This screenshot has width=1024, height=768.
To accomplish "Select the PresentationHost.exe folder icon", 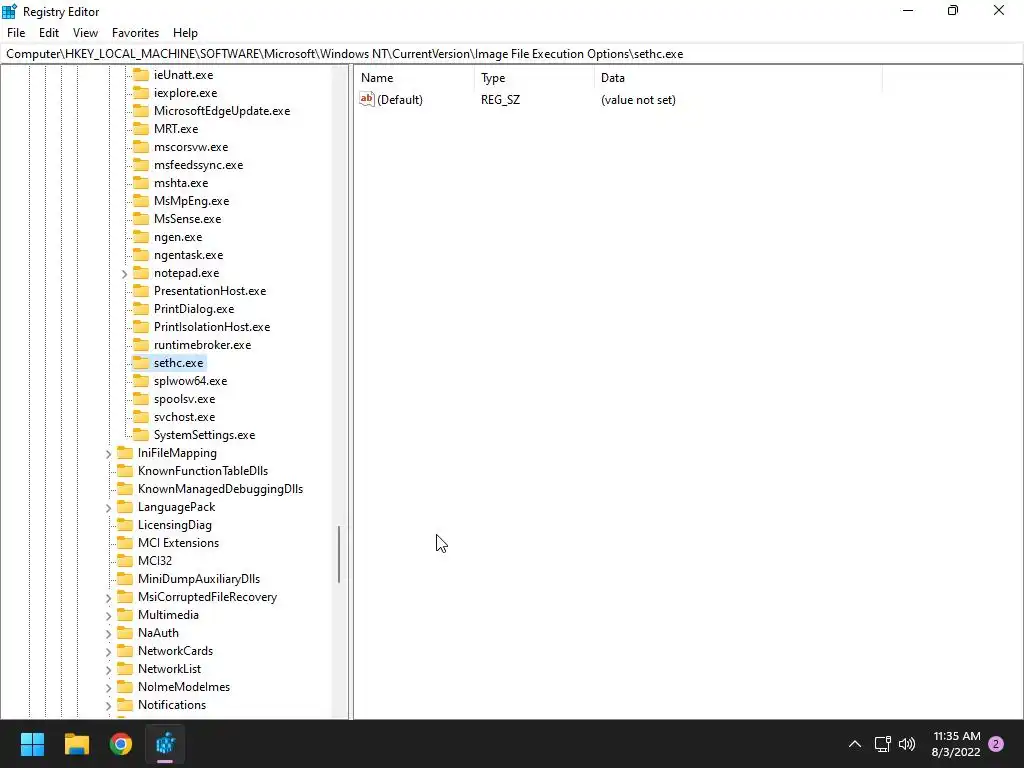I will point(141,290).
